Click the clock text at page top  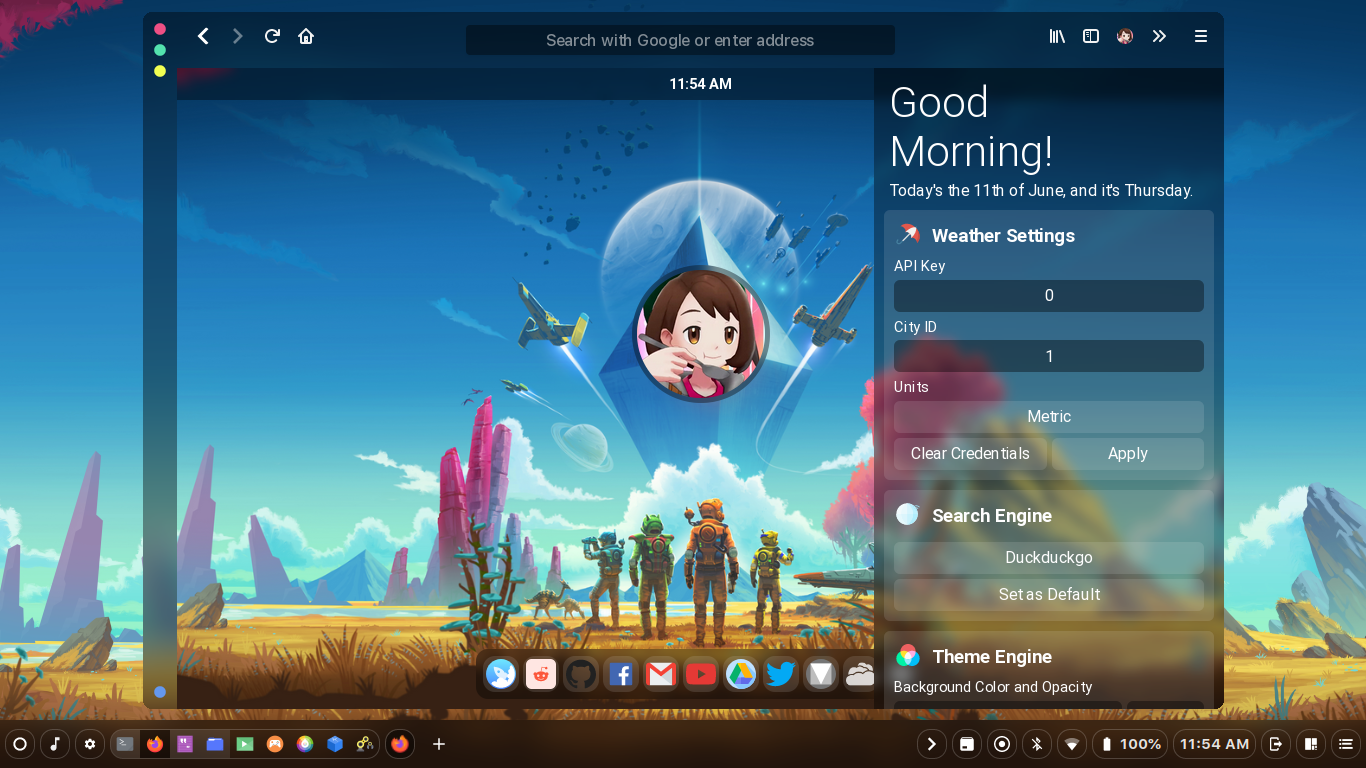[x=701, y=84]
